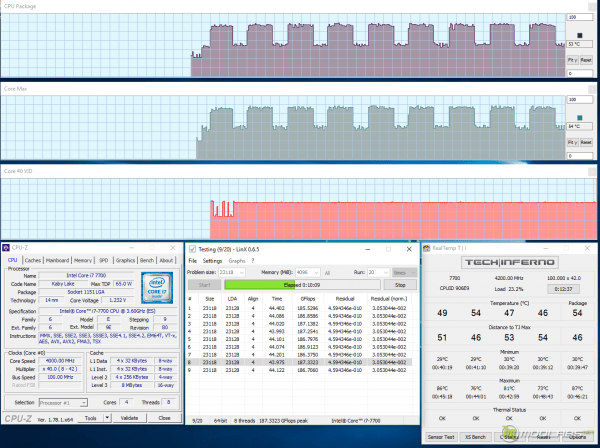Screen dimensions: 600x448
Task: Click the Validate button in CPU-Z
Action: pyautogui.click(x=129, y=418)
